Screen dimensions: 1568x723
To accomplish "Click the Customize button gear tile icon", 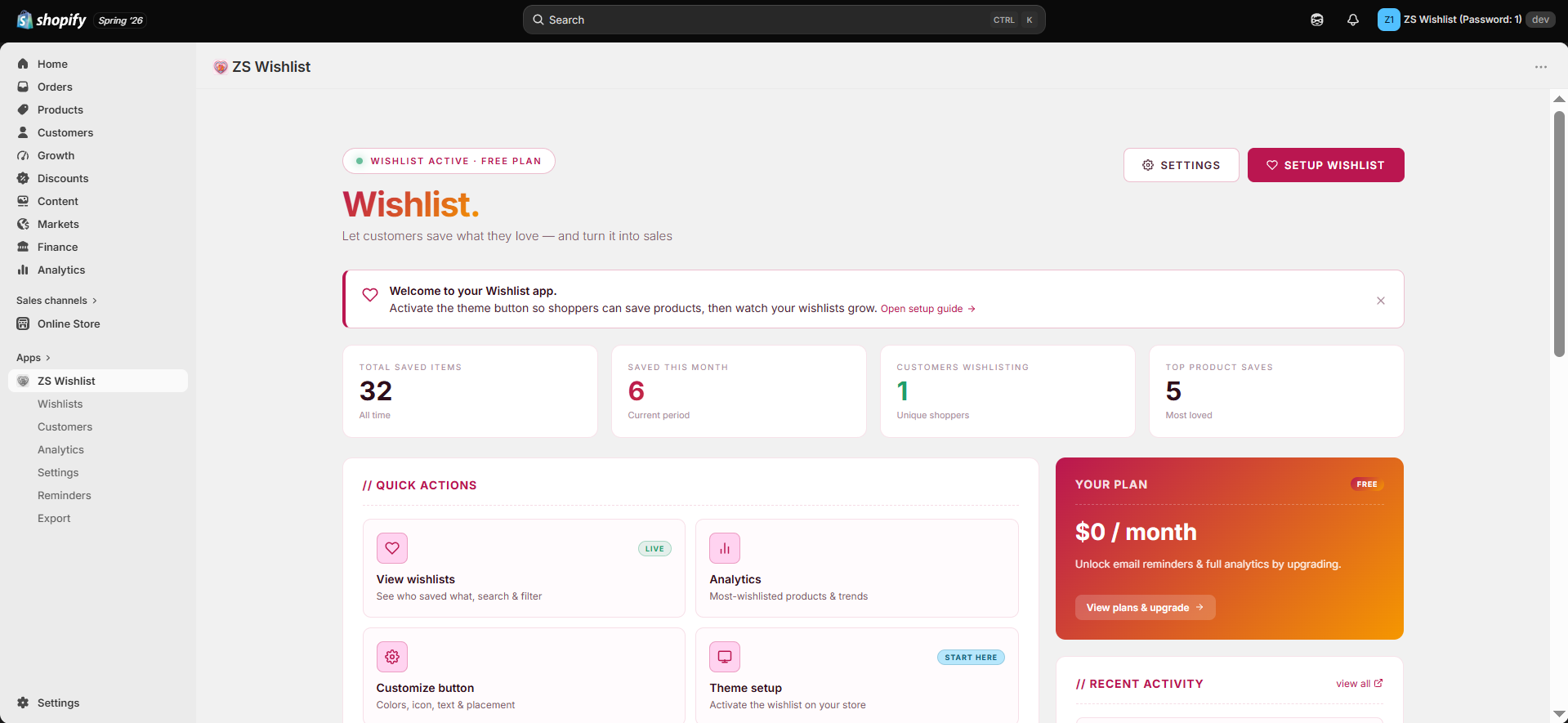I will [392, 657].
